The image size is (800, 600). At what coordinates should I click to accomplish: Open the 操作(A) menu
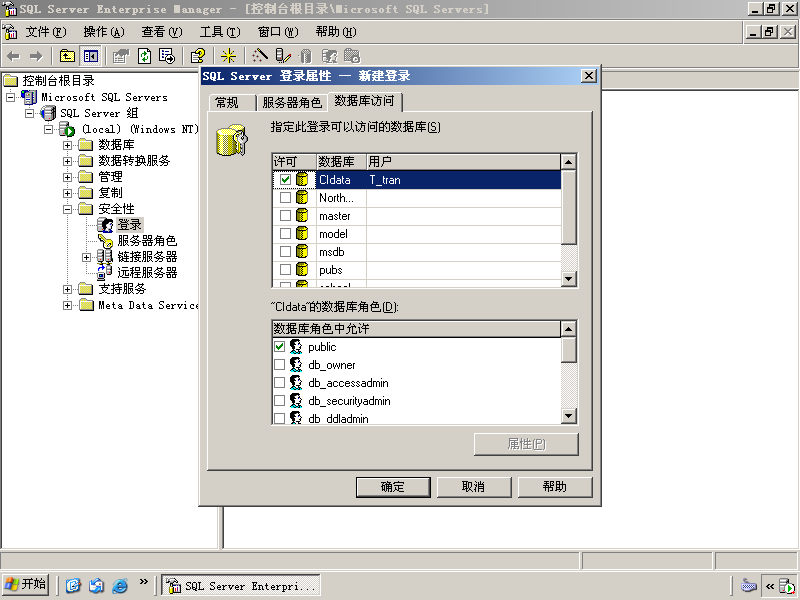tap(104, 32)
